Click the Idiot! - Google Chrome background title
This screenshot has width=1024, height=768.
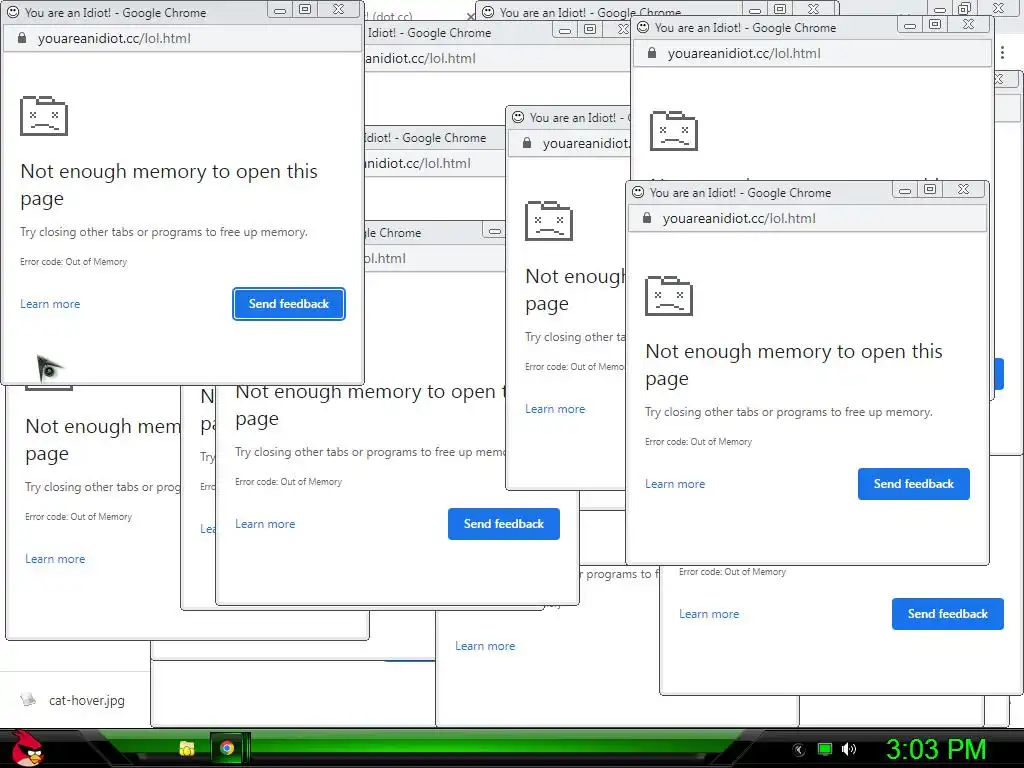pyautogui.click(x=430, y=33)
